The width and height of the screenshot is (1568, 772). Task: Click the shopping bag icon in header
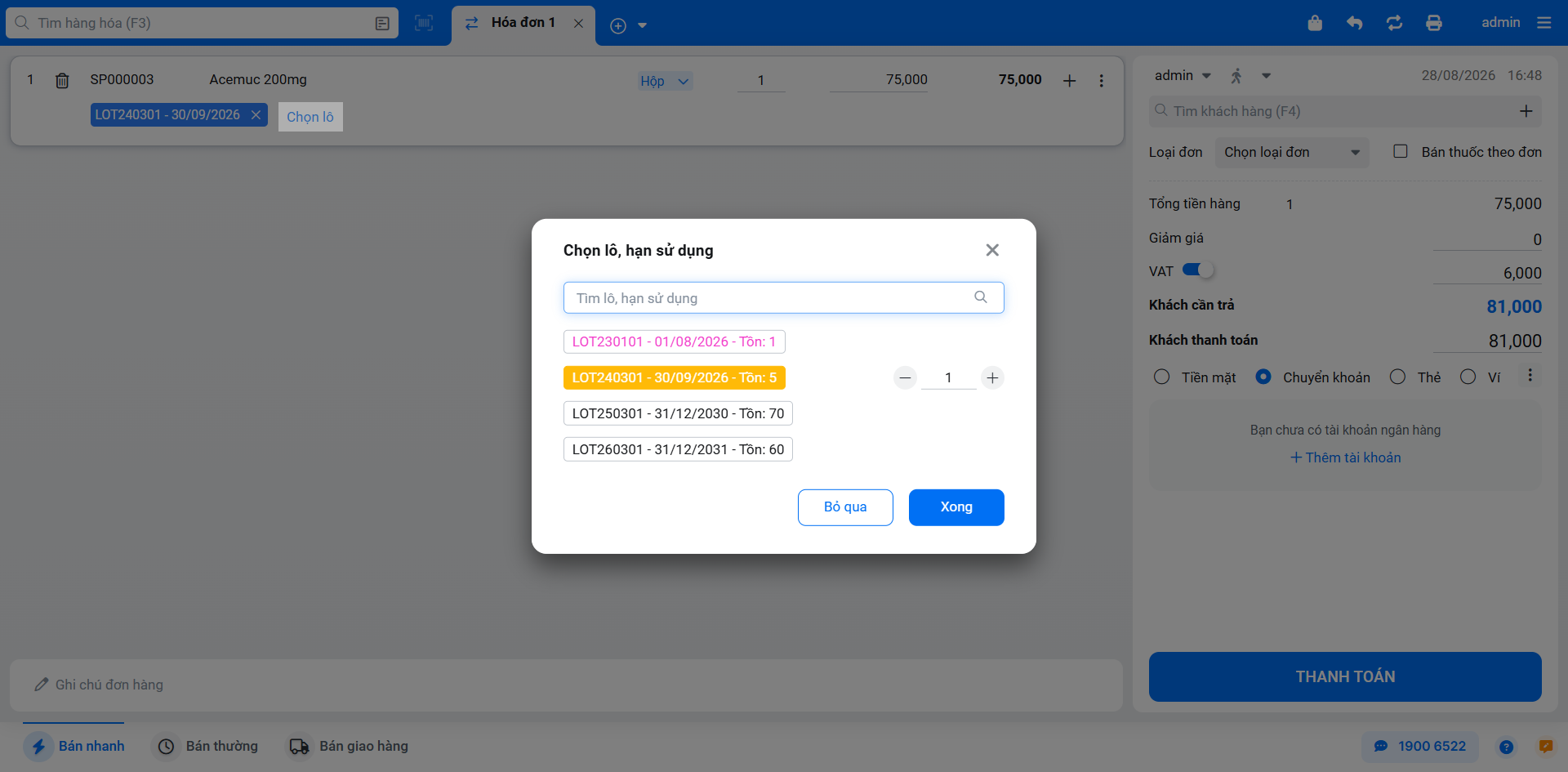(x=1315, y=23)
